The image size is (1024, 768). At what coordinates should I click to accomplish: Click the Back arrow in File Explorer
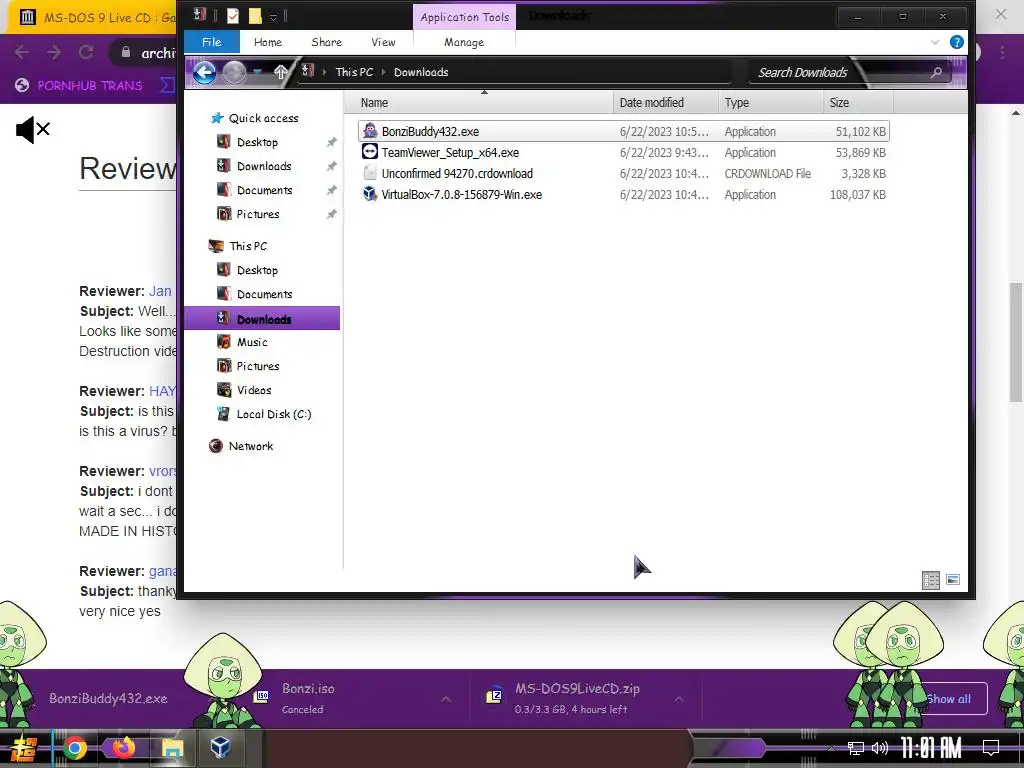point(204,72)
